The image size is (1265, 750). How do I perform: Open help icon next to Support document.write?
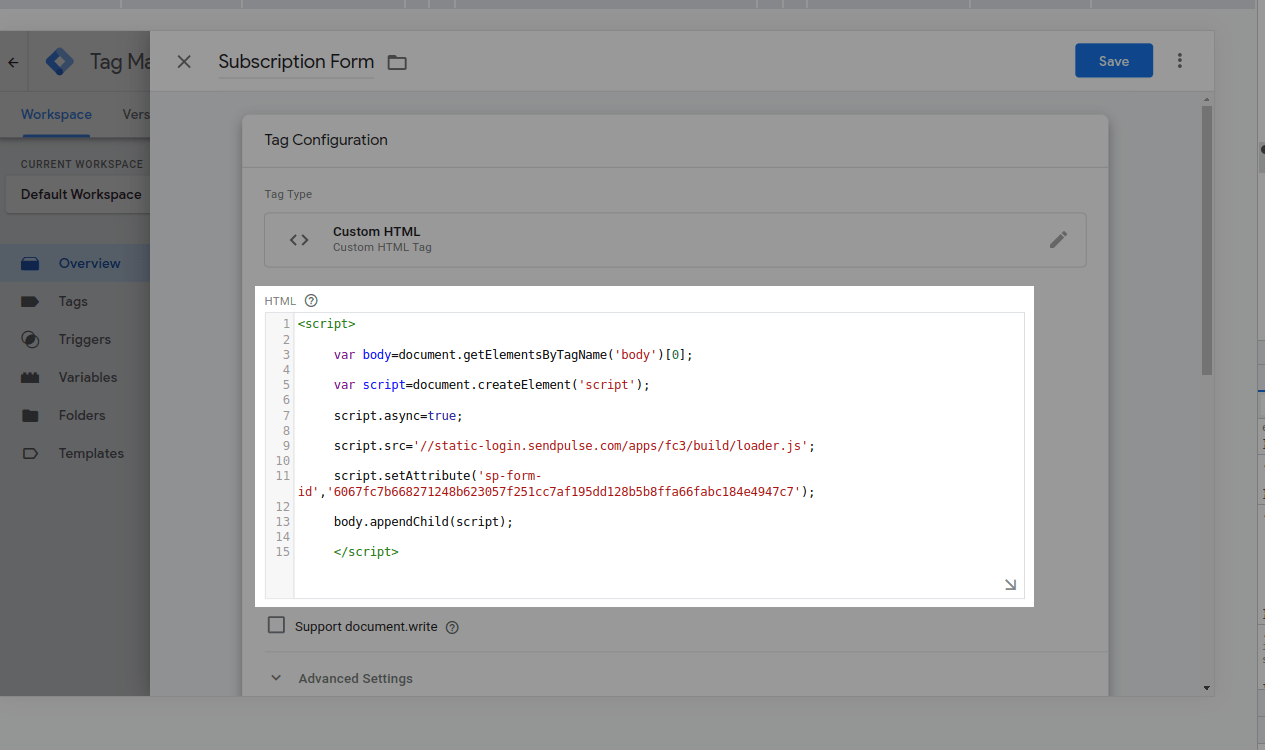tap(452, 627)
